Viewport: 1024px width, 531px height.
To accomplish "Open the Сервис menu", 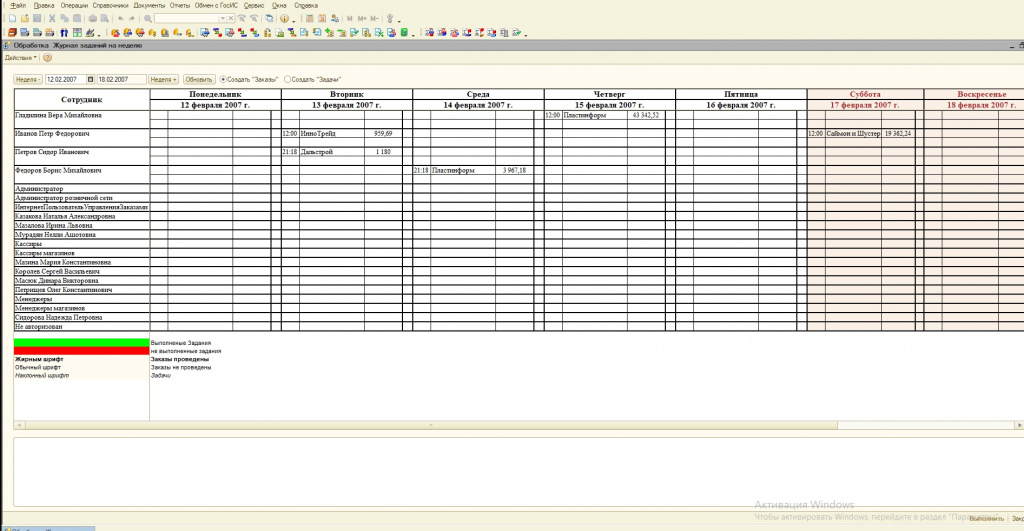I will [x=254, y=5].
